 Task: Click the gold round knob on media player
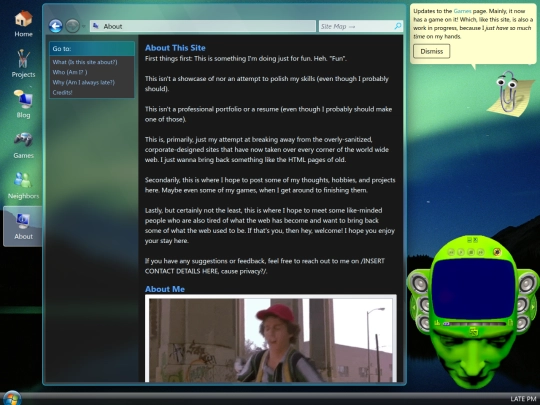point(497,252)
